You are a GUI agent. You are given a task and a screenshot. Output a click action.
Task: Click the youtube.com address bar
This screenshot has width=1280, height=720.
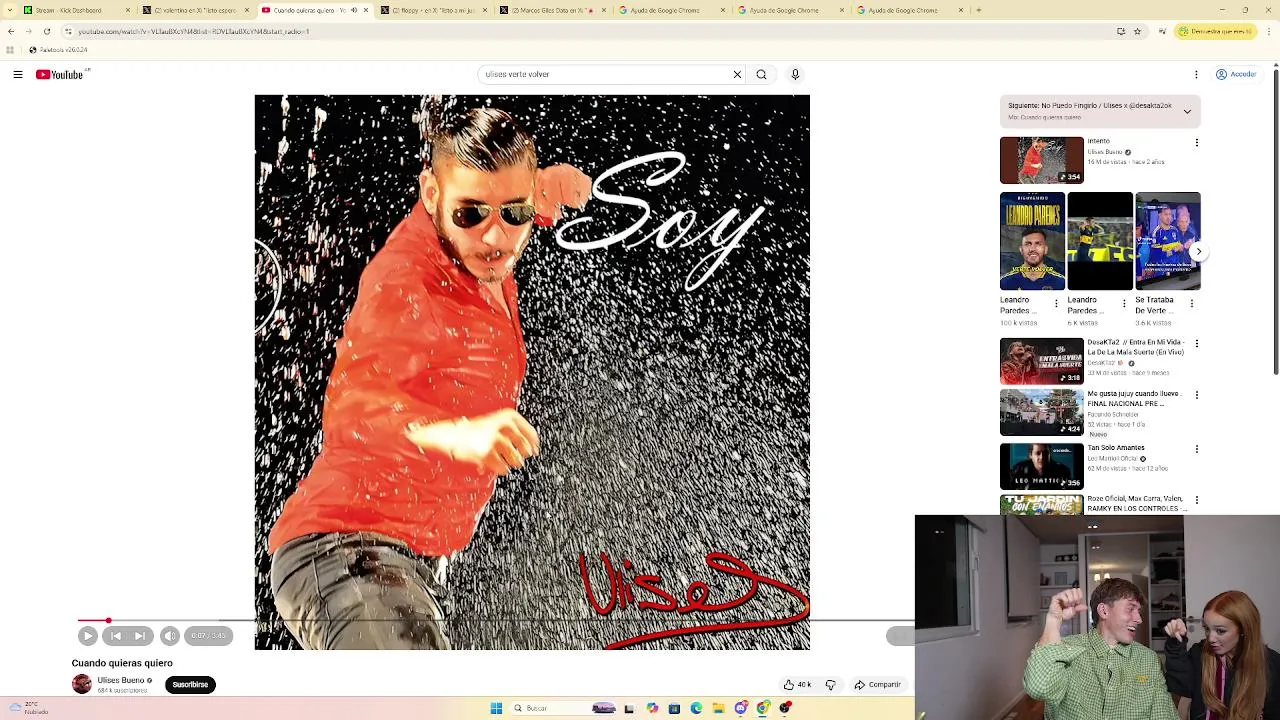(590, 31)
